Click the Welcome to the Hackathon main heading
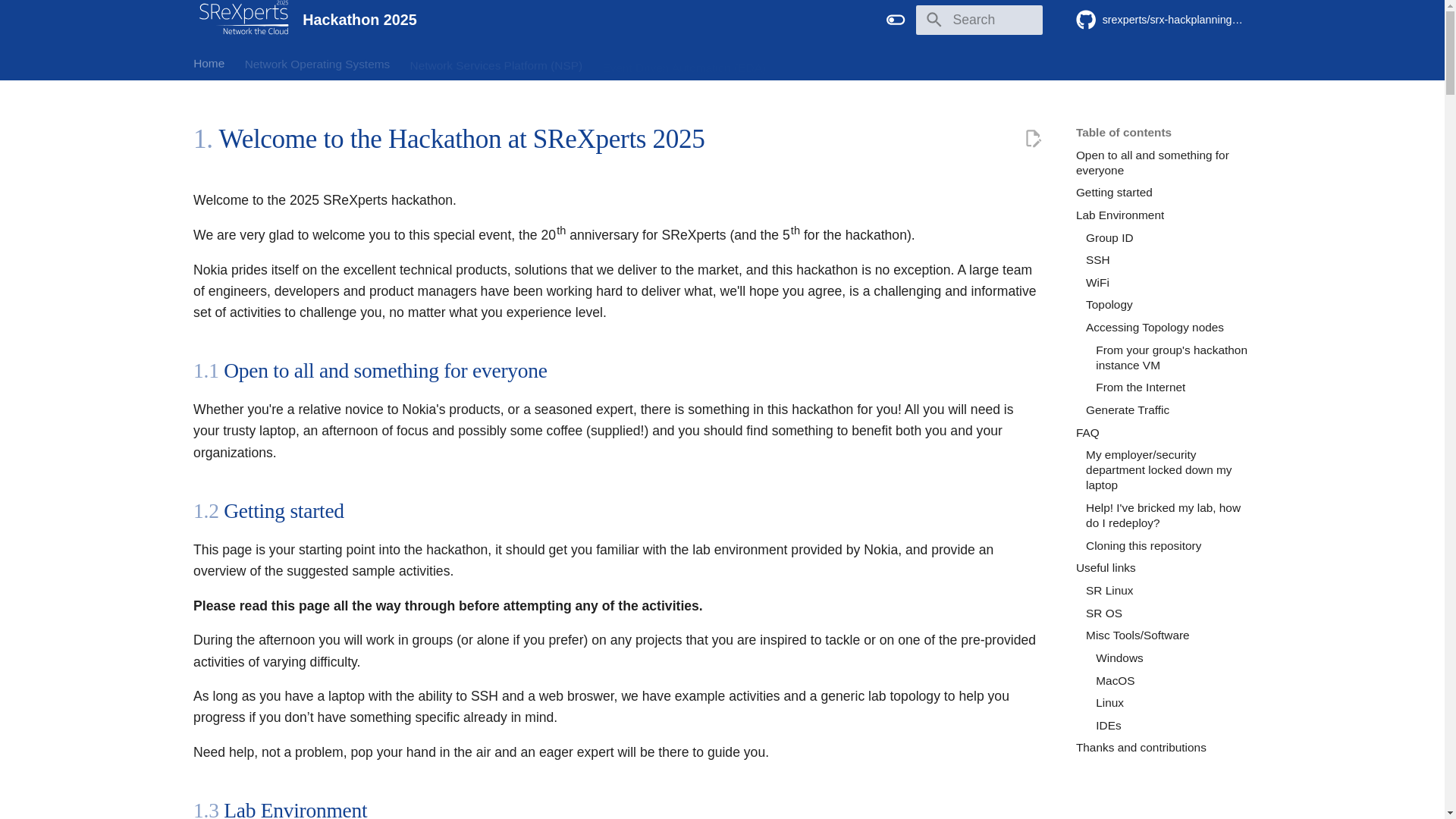Viewport: 1456px width, 819px height. 449,139
